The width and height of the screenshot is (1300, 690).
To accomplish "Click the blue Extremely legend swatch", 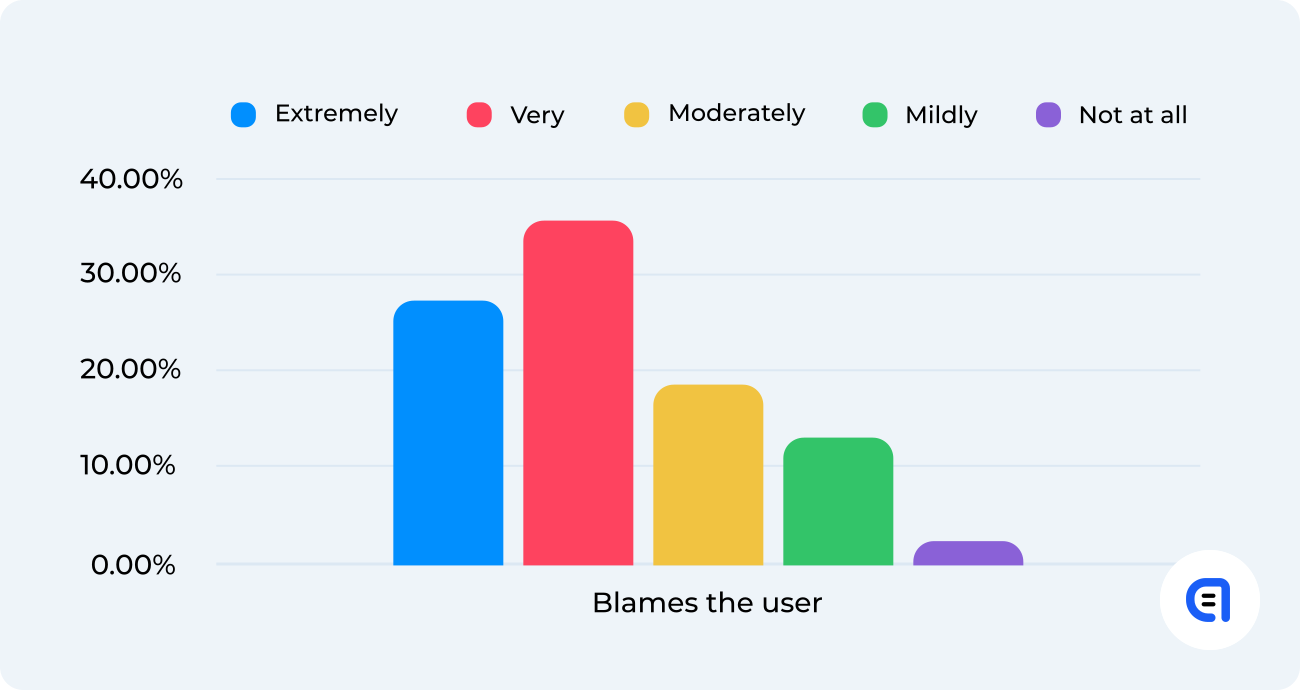I will pyautogui.click(x=243, y=115).
